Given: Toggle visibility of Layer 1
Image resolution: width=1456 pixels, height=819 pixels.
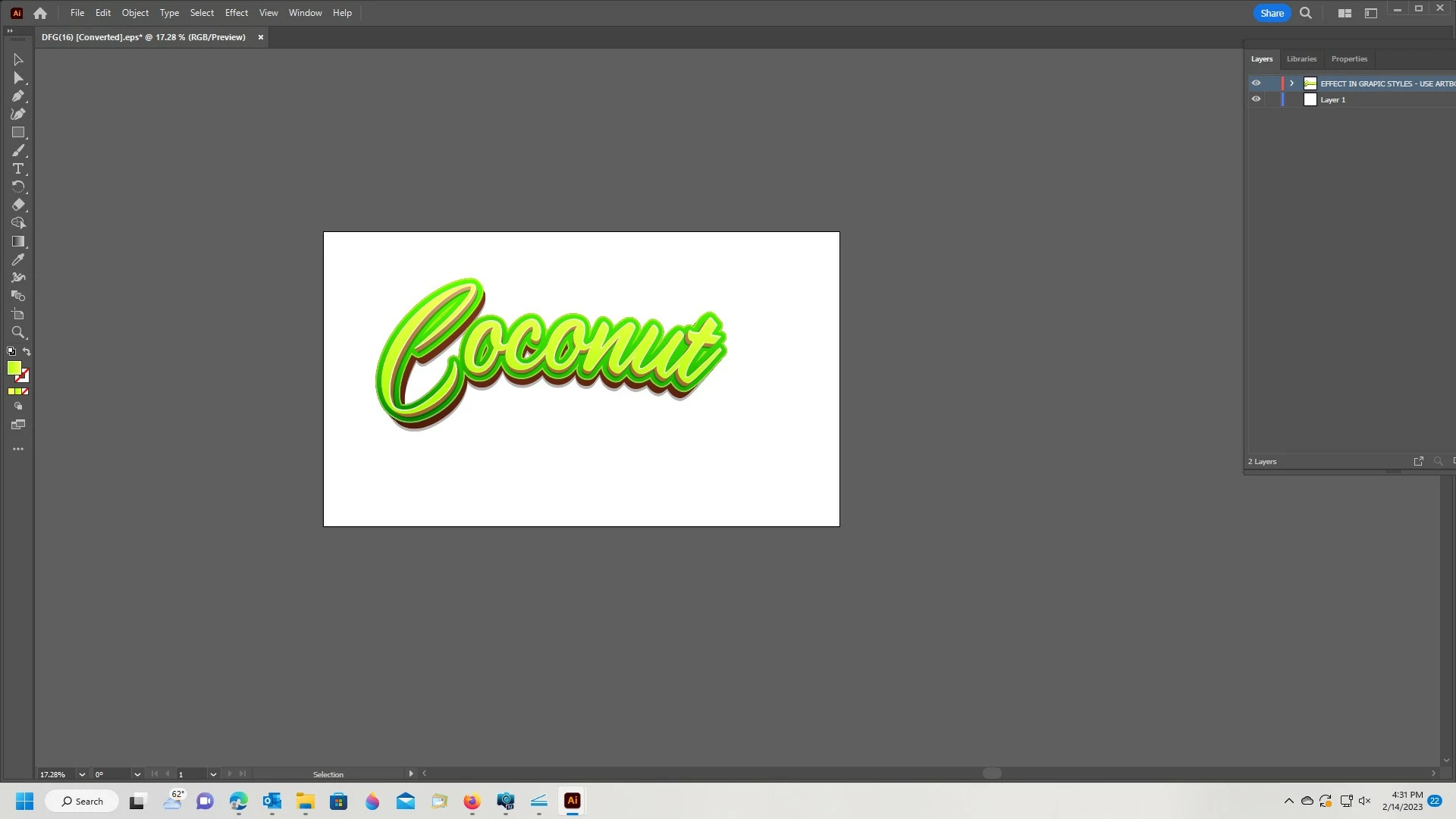Looking at the screenshot, I should pos(1256,99).
